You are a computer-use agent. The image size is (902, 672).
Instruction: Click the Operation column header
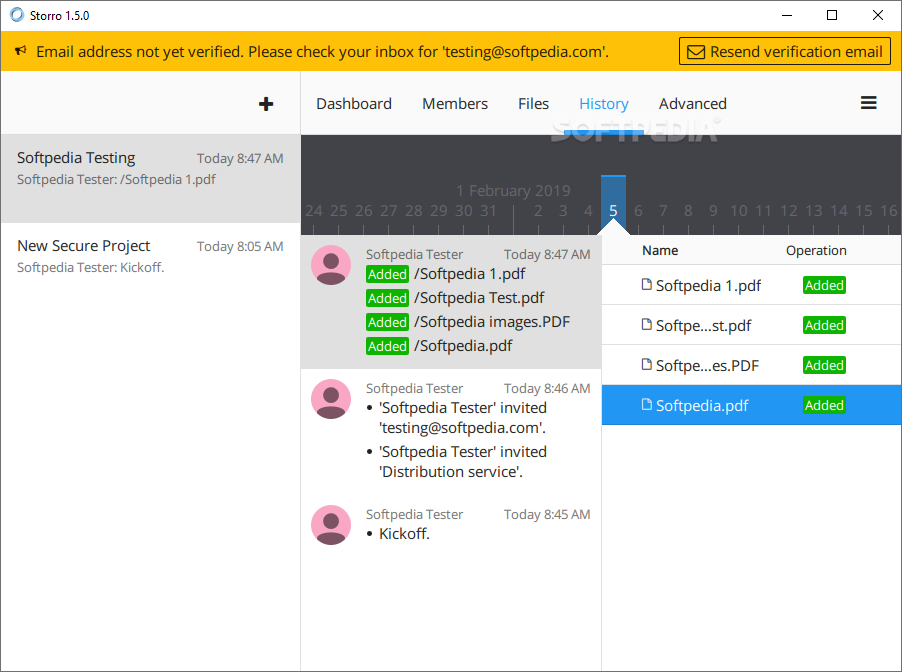[x=816, y=250]
